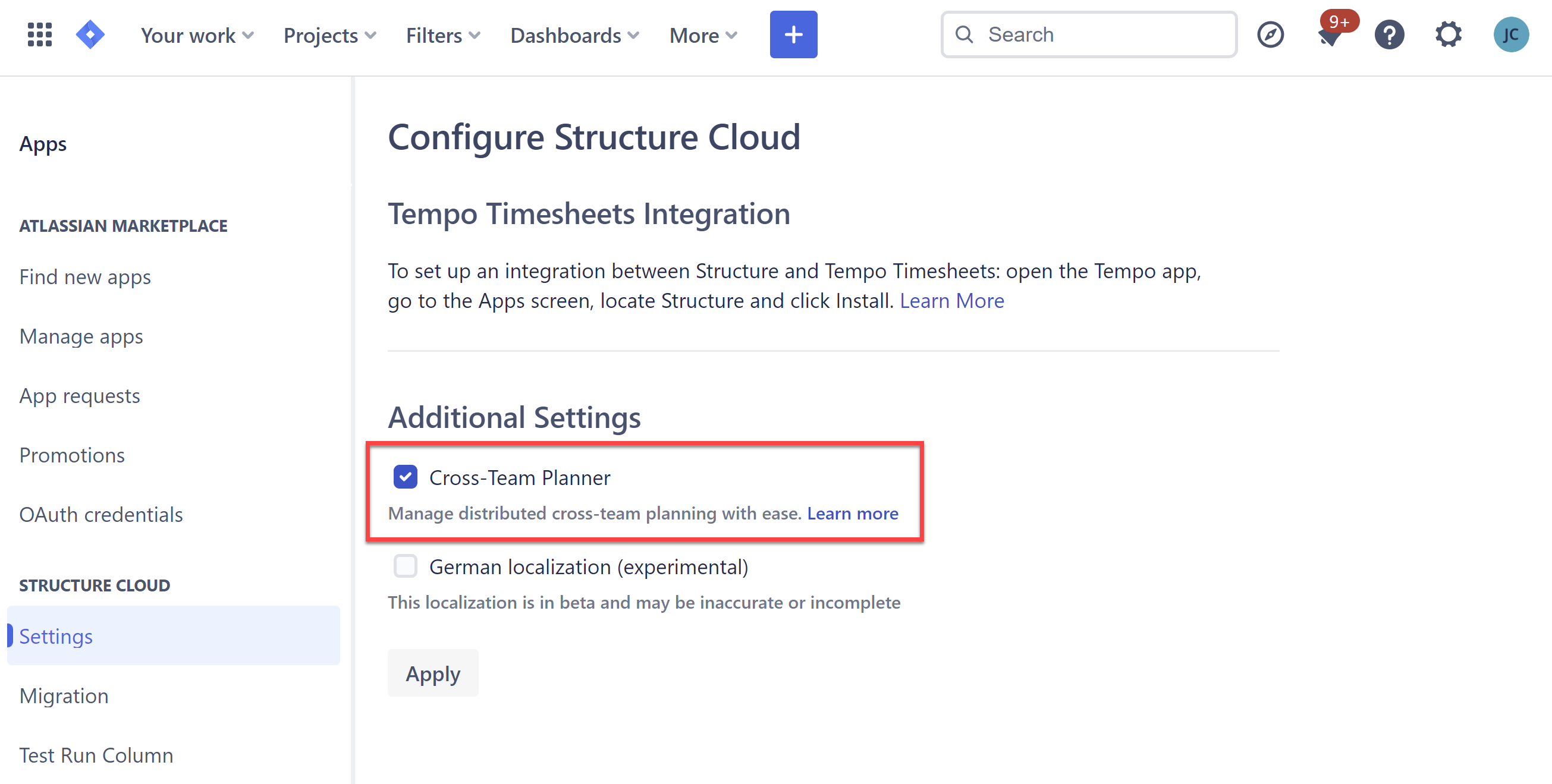Viewport: 1552px width, 784px height.
Task: Open the JC profile avatar
Action: [x=1512, y=34]
